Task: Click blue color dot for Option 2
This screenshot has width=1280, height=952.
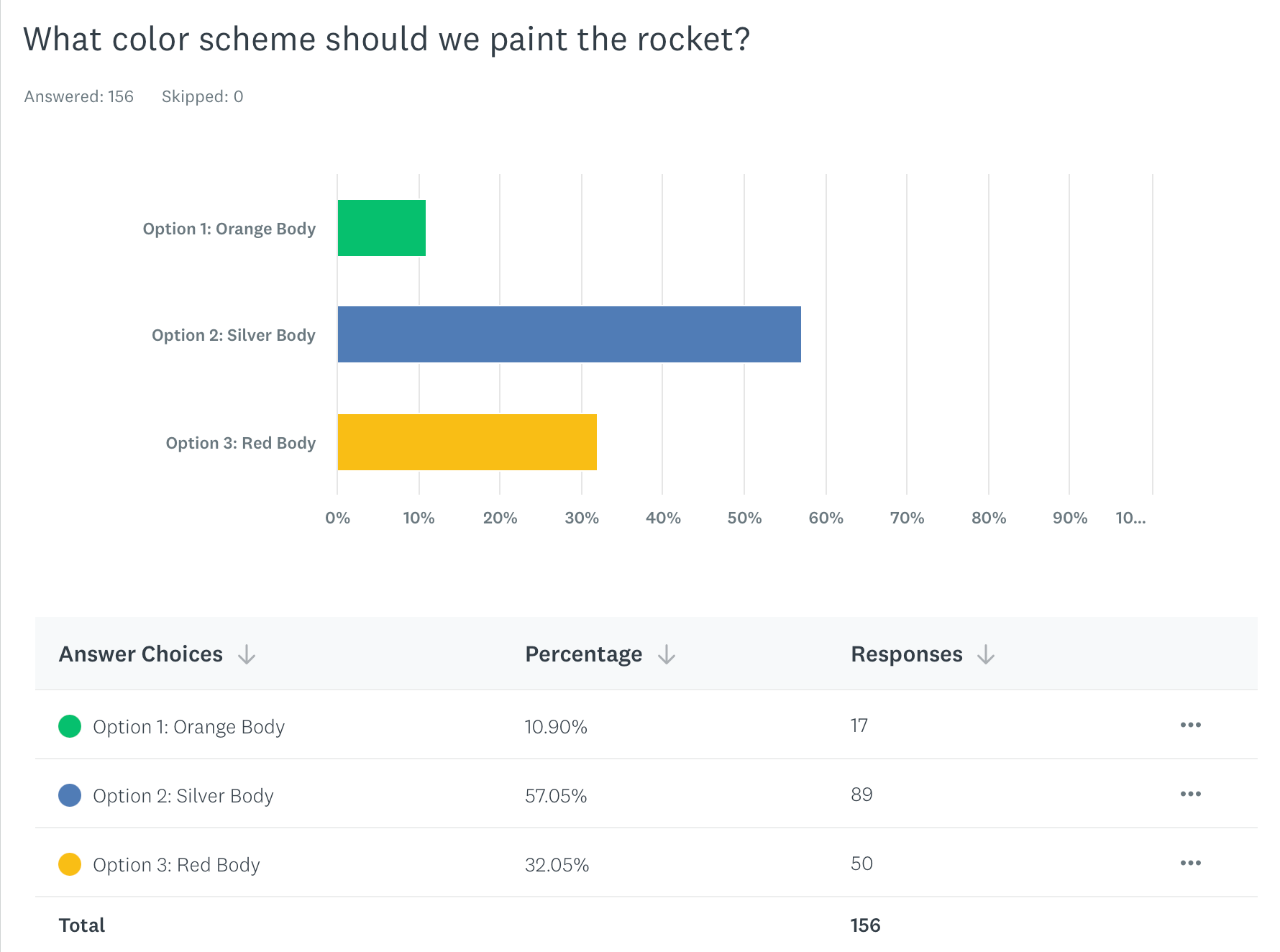Action: (70, 795)
